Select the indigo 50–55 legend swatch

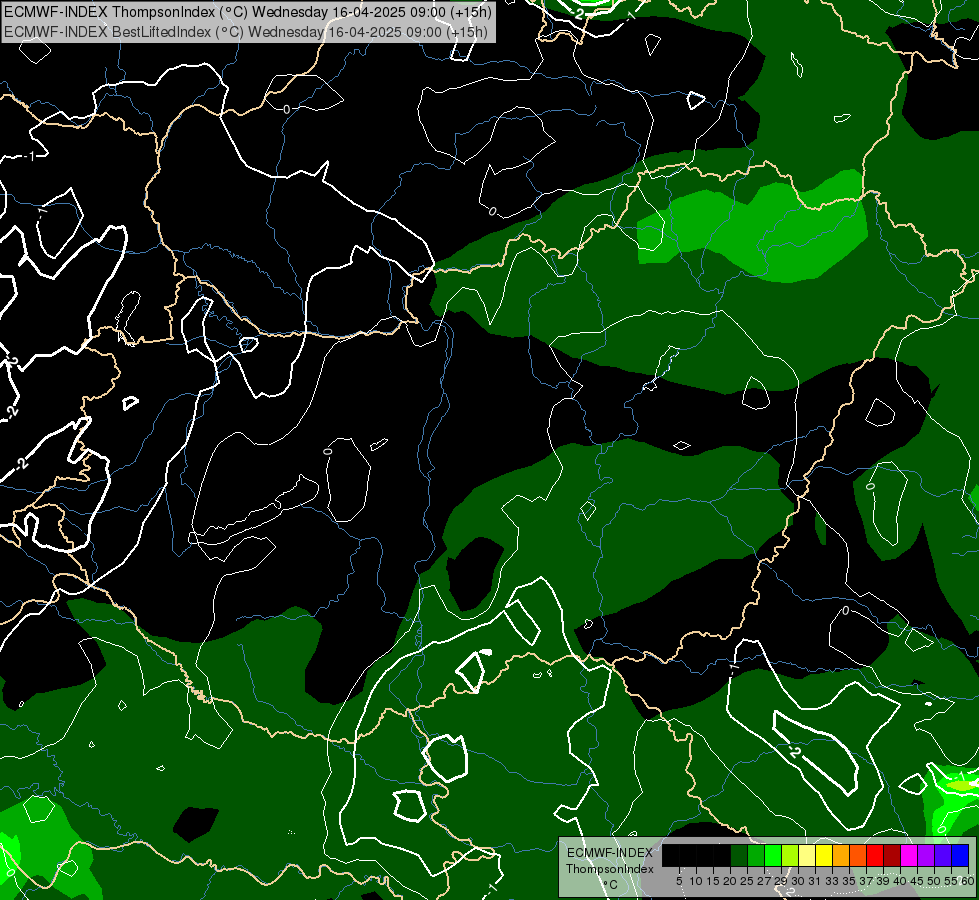pyautogui.click(x=943, y=855)
